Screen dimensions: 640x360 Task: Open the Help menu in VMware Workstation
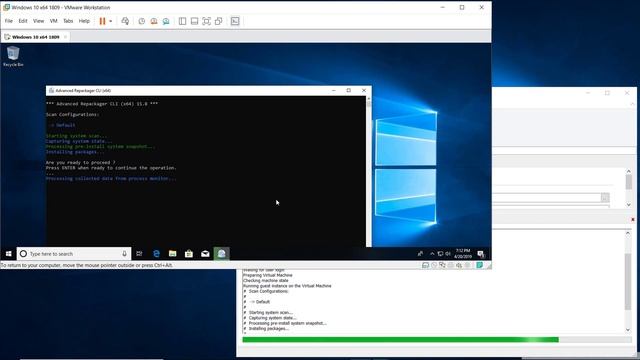click(84, 21)
